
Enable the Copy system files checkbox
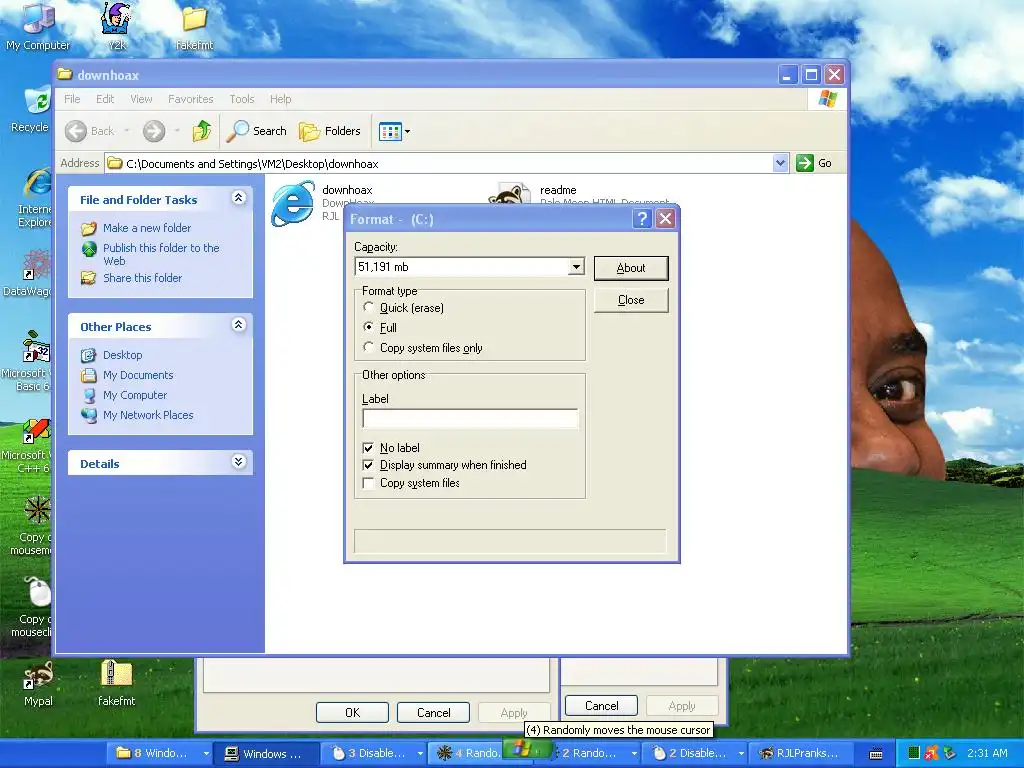coord(368,483)
